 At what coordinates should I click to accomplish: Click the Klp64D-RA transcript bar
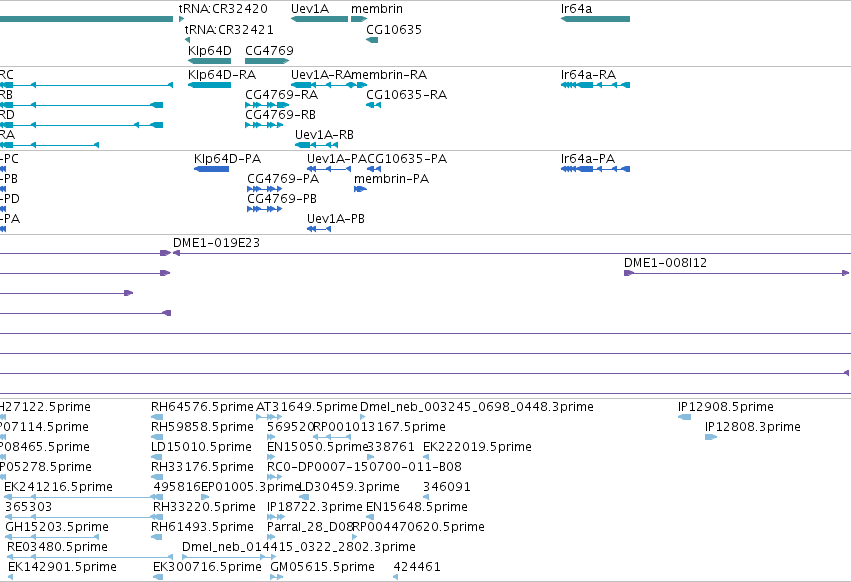coord(209,85)
